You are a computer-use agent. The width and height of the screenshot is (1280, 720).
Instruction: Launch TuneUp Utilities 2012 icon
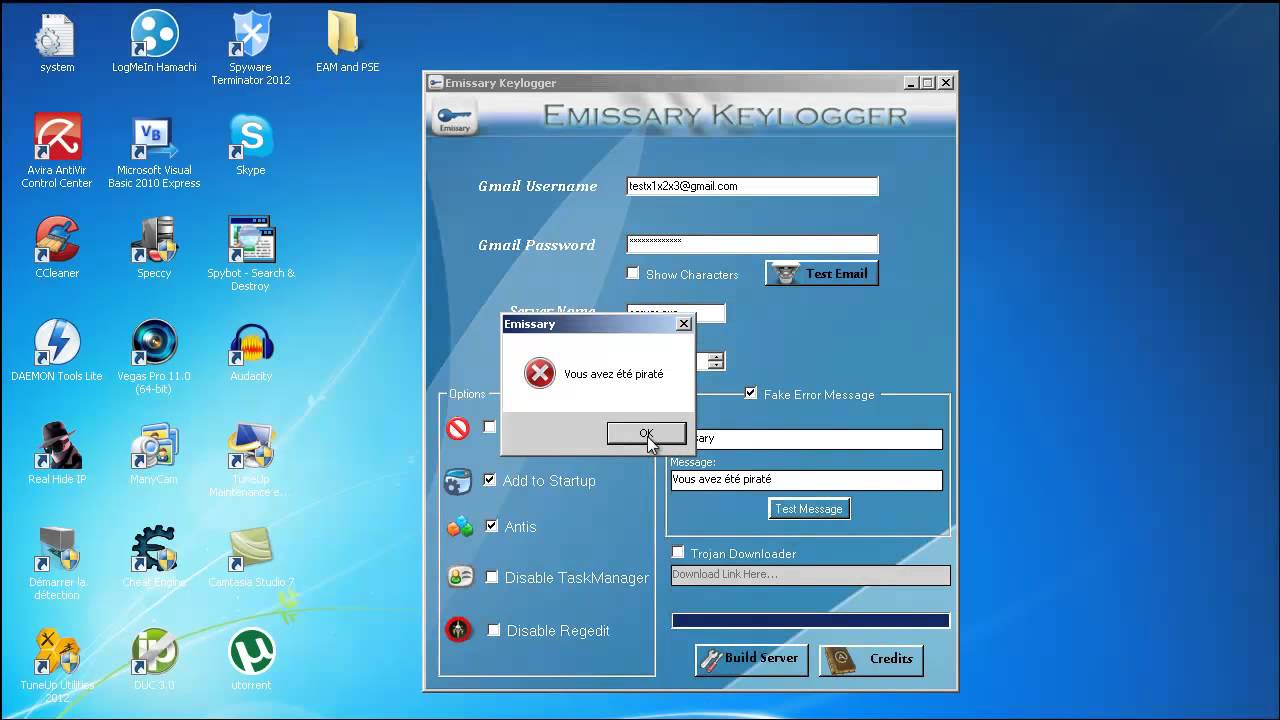point(57,666)
